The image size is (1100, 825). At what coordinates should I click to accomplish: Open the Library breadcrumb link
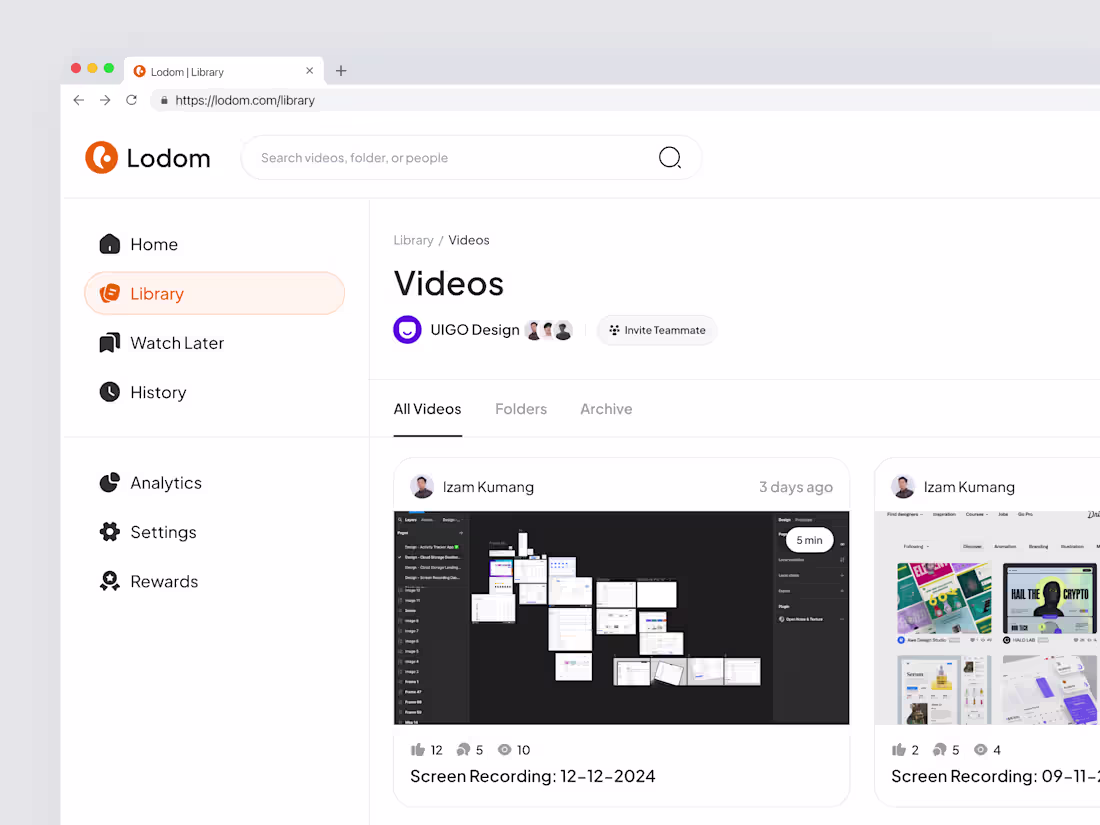[413, 240]
